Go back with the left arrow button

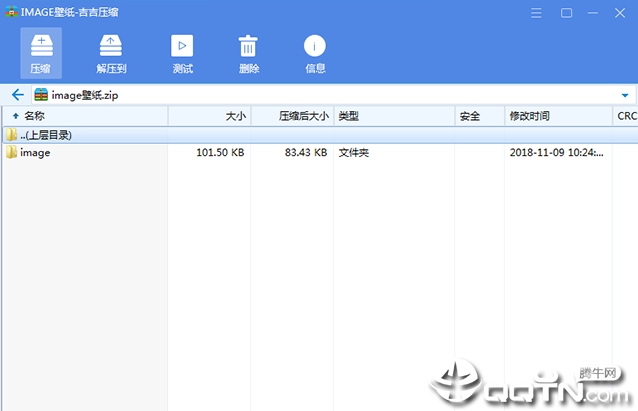(x=17, y=95)
